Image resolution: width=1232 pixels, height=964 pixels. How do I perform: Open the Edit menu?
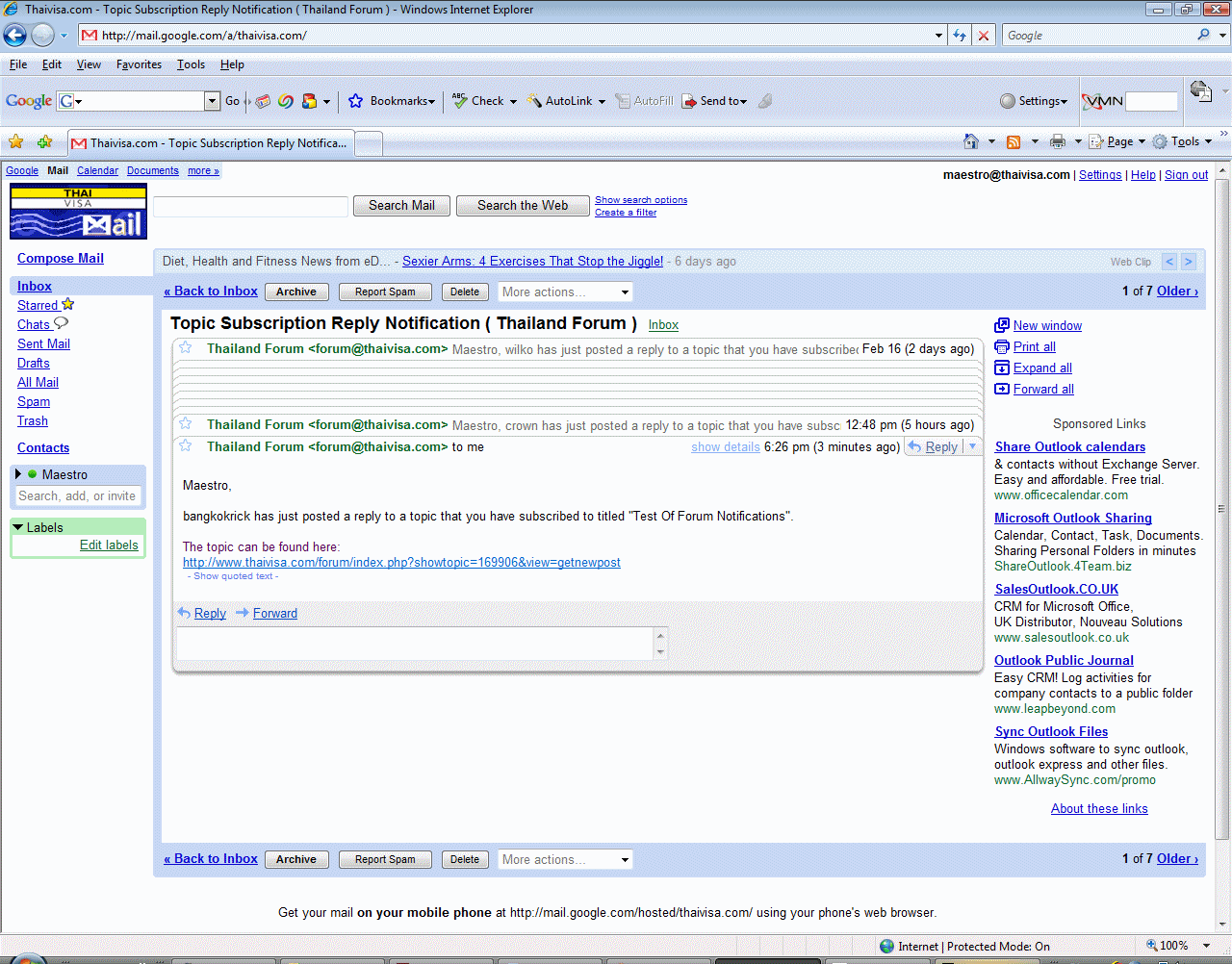52,64
